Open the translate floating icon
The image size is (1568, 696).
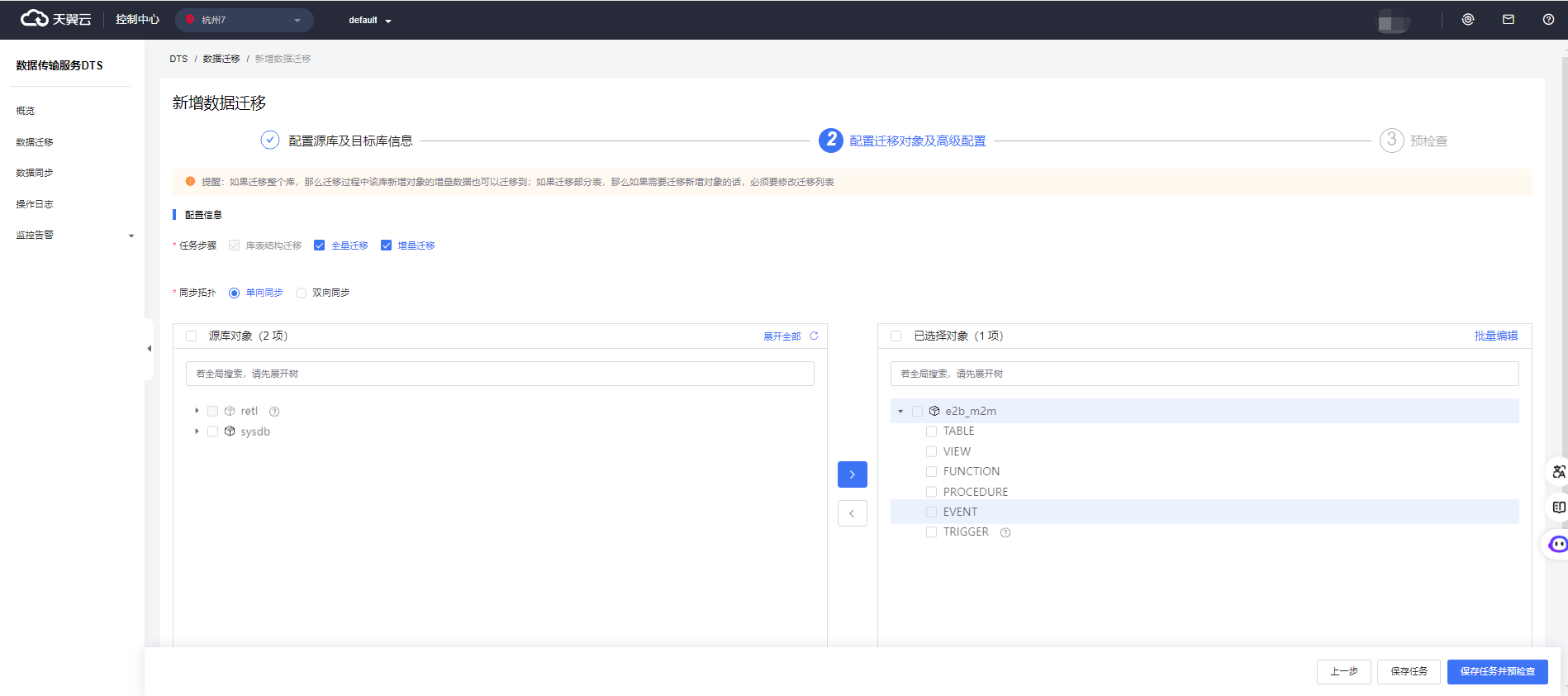(x=1558, y=472)
